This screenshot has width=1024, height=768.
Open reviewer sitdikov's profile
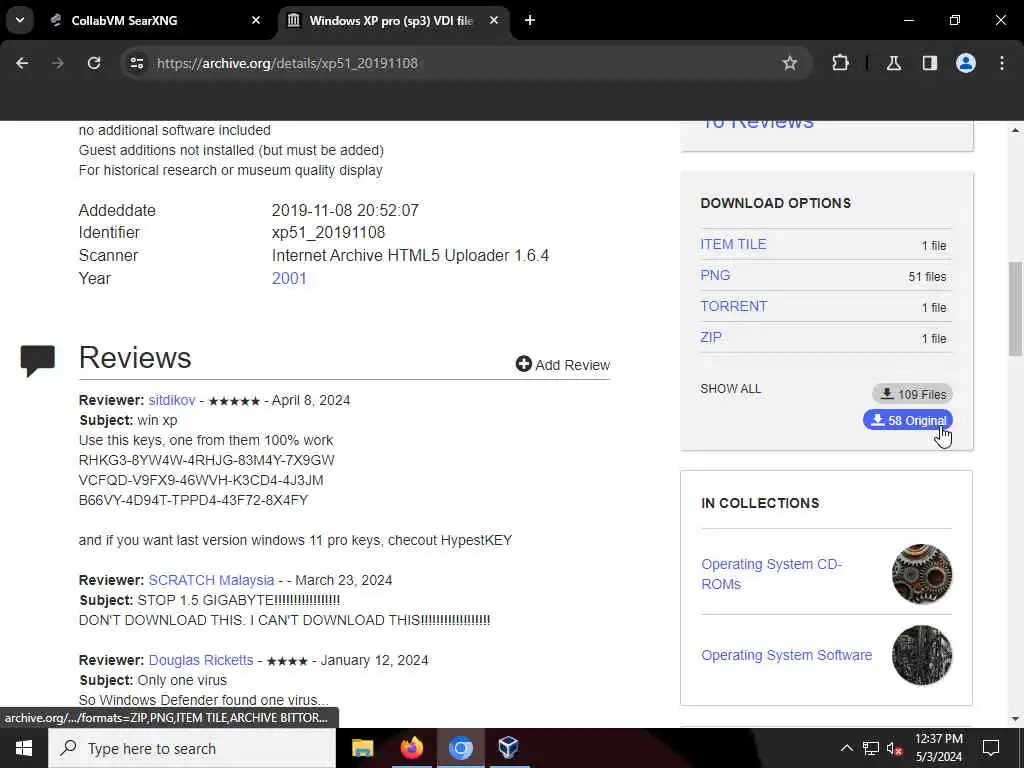point(172,400)
